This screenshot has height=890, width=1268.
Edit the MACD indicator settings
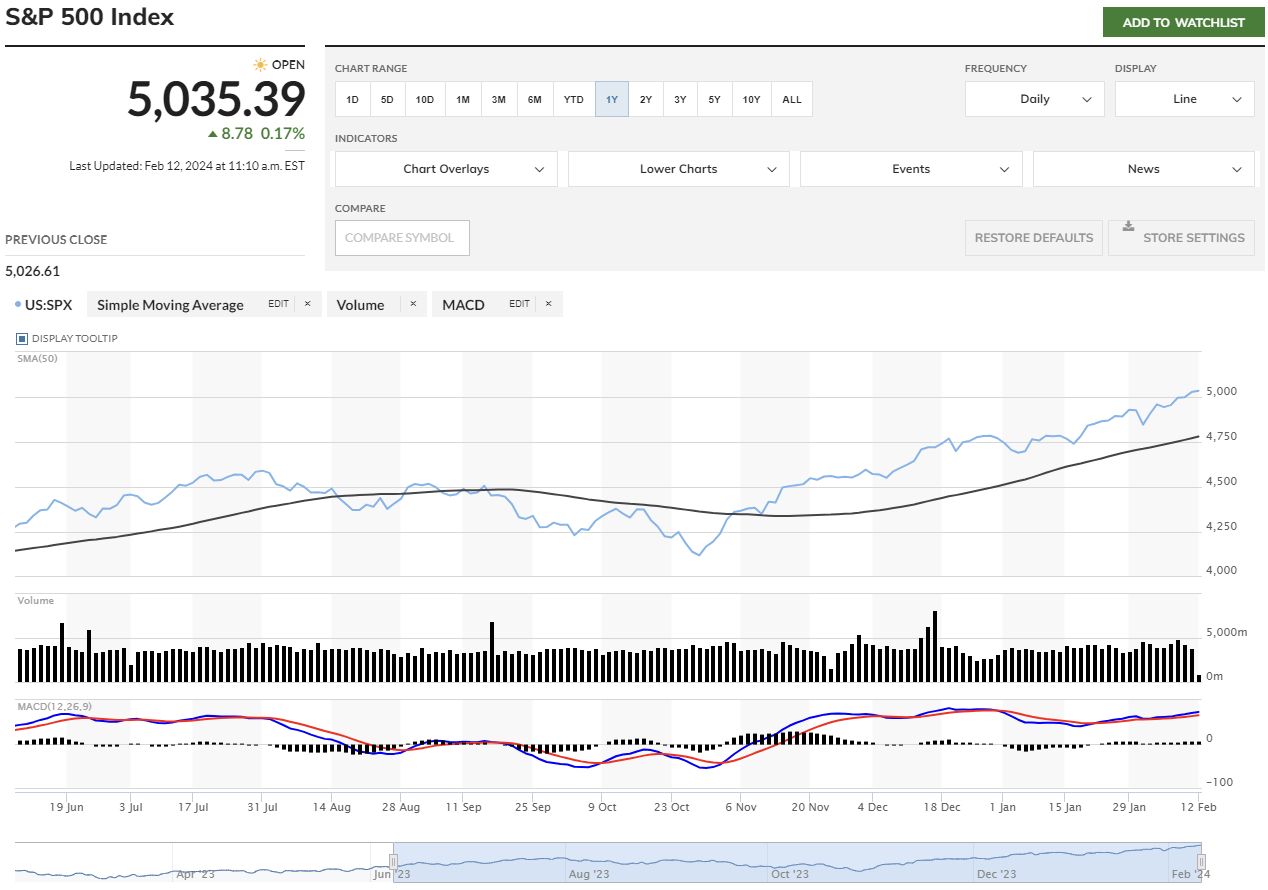519,304
